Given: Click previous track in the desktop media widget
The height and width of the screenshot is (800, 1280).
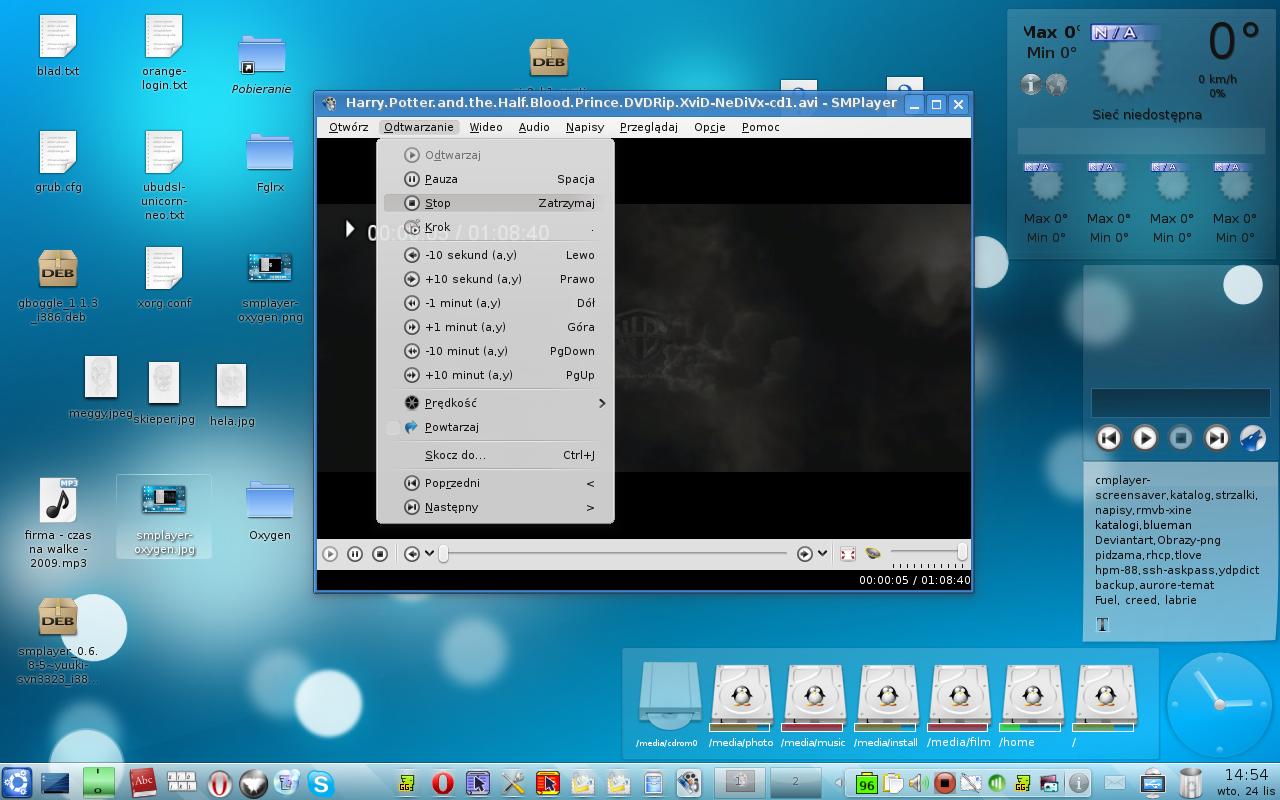Looking at the screenshot, I should pyautogui.click(x=1108, y=438).
